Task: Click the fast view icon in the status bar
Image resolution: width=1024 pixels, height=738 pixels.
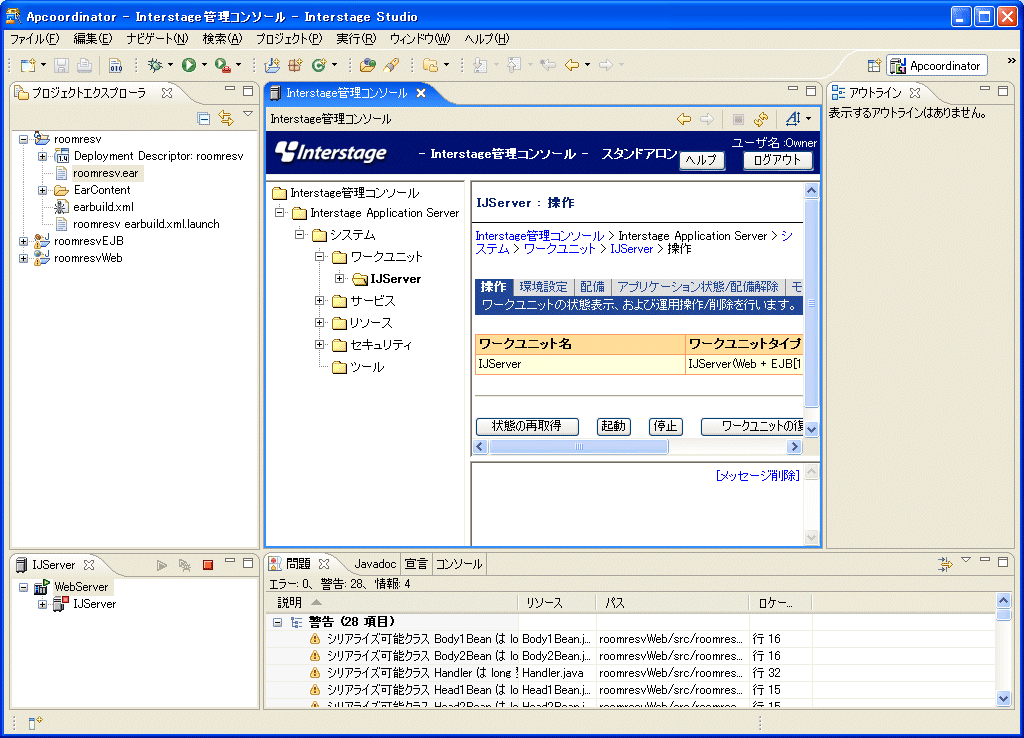Action: tap(35, 722)
